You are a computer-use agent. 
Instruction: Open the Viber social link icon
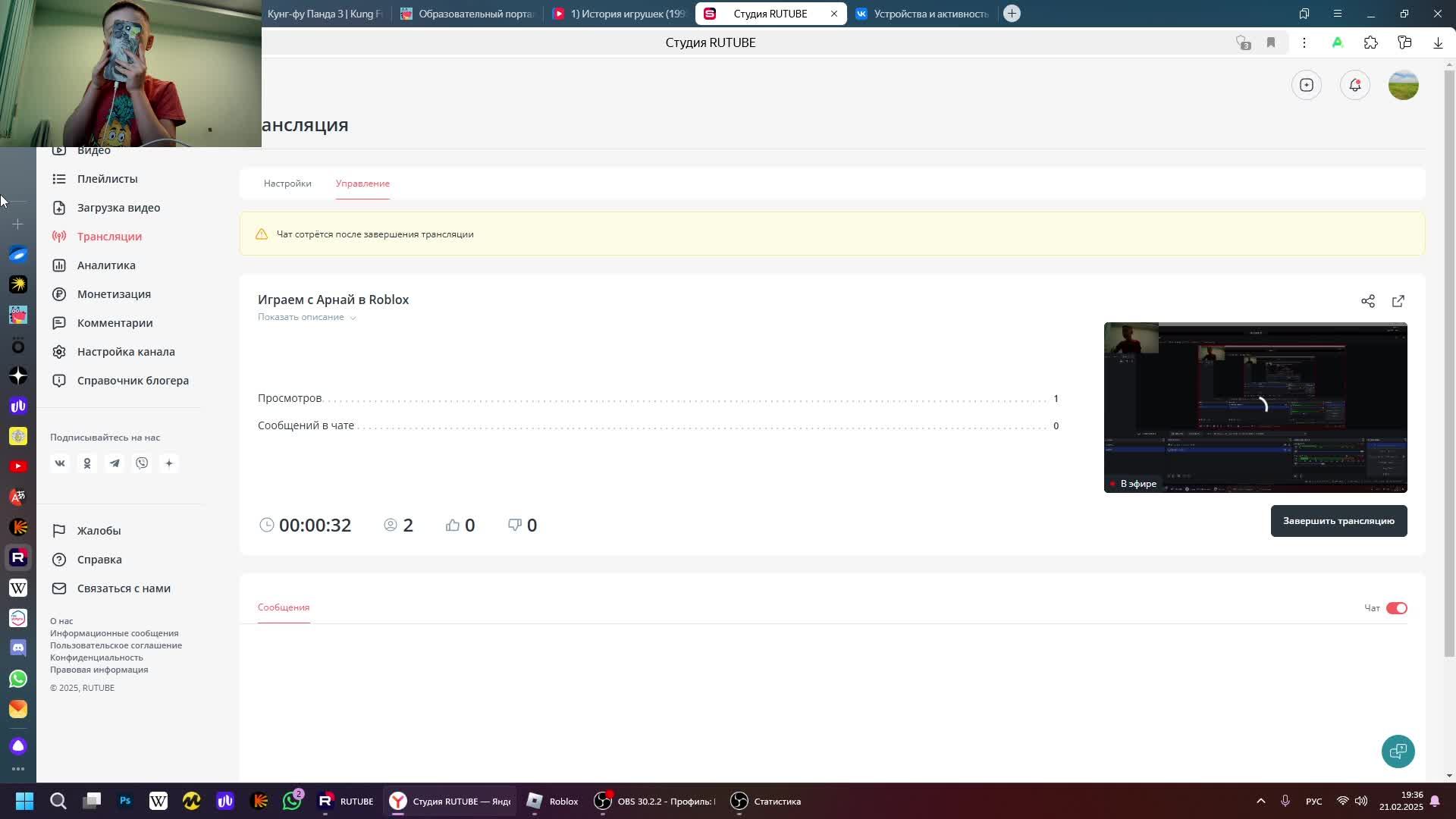click(x=142, y=463)
